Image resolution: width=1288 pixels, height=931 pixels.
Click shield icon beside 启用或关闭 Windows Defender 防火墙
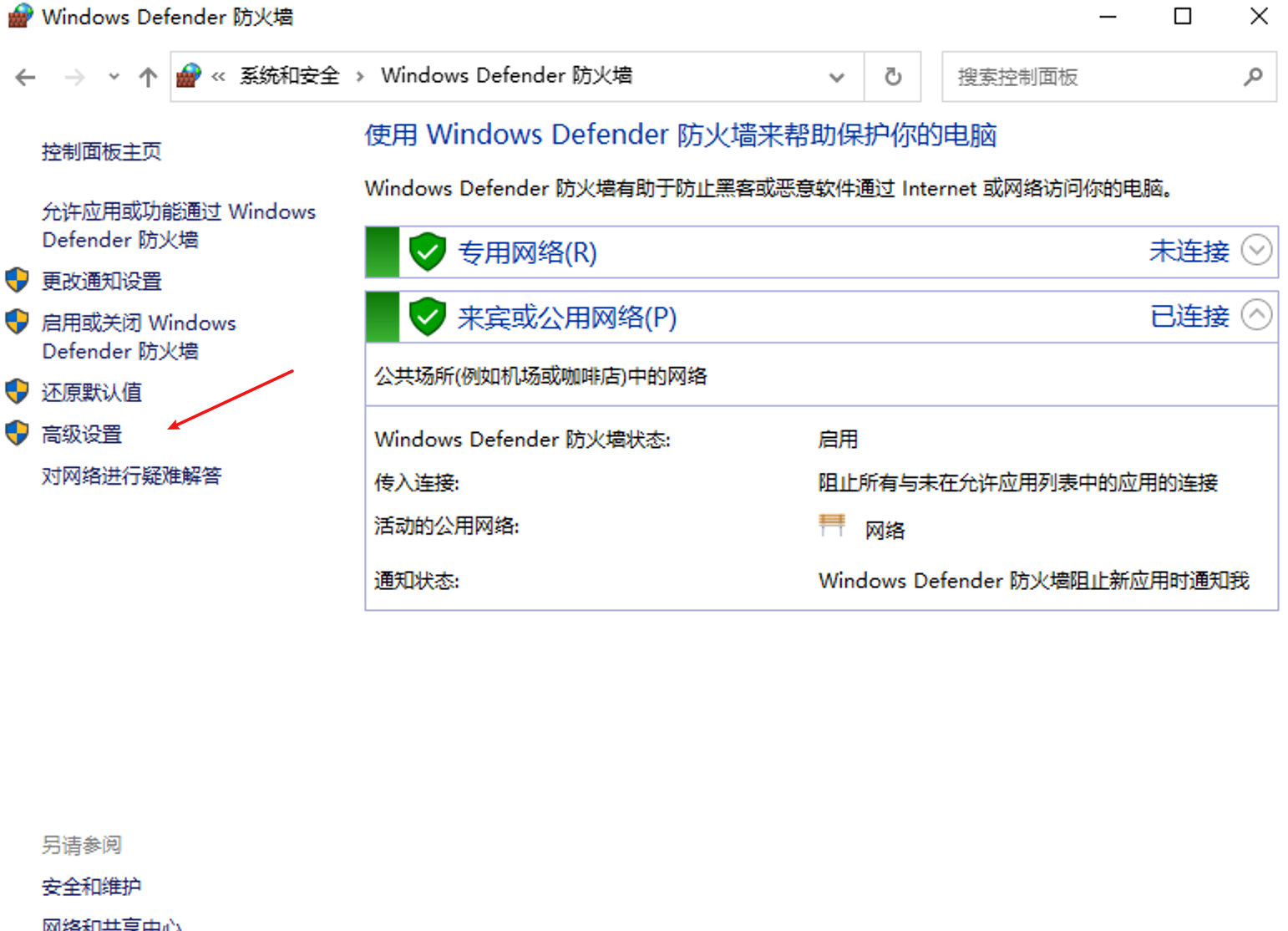18,322
